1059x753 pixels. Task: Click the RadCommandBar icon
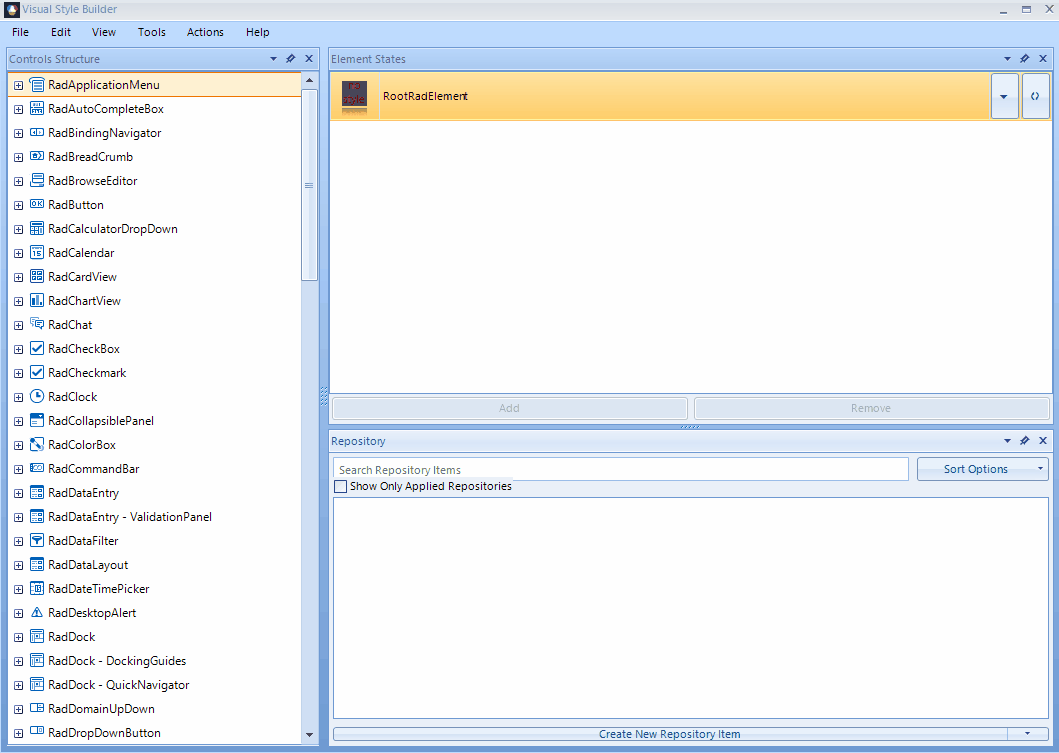point(37,468)
